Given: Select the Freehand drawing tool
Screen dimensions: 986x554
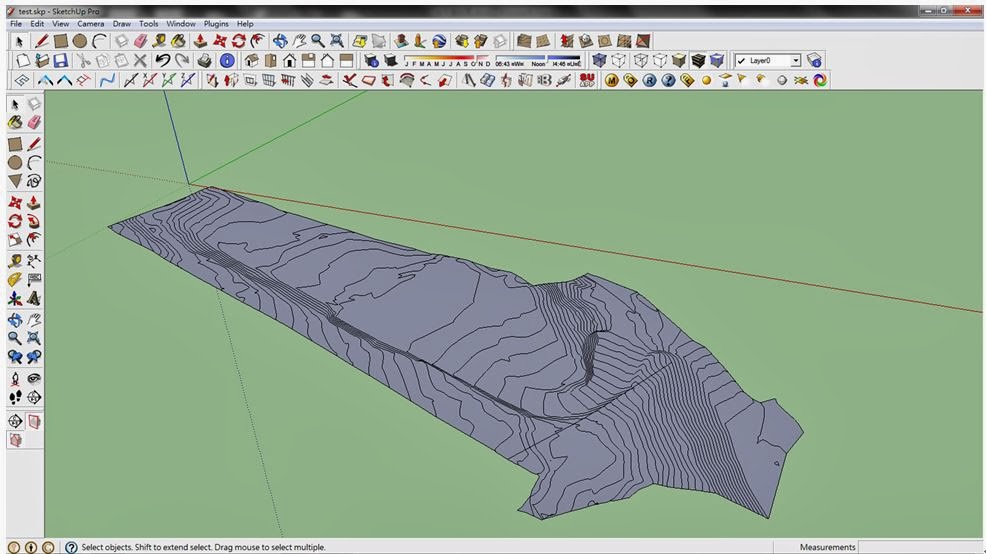Looking at the screenshot, I should point(34,181).
